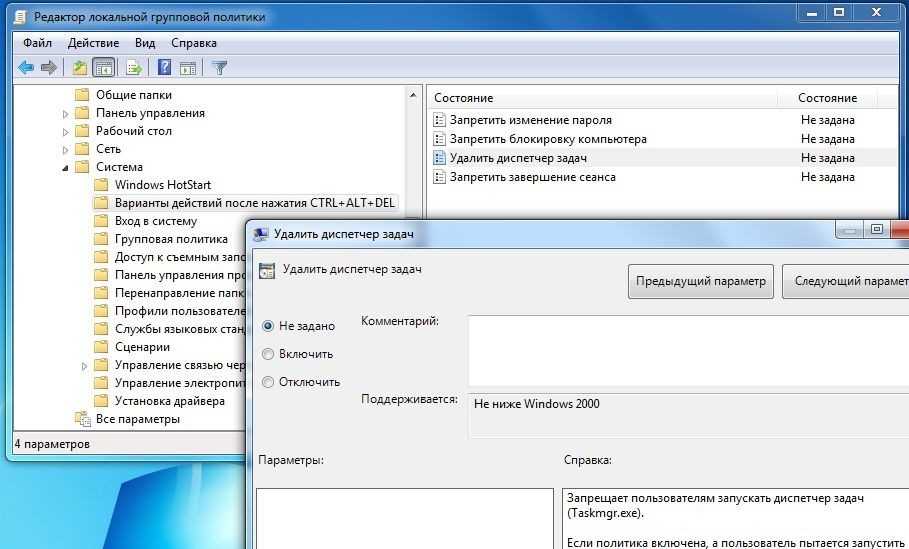Image resolution: width=909 pixels, height=549 pixels.
Task: Select policy 'Запретить блокировку компьютера'
Action: (x=548, y=139)
